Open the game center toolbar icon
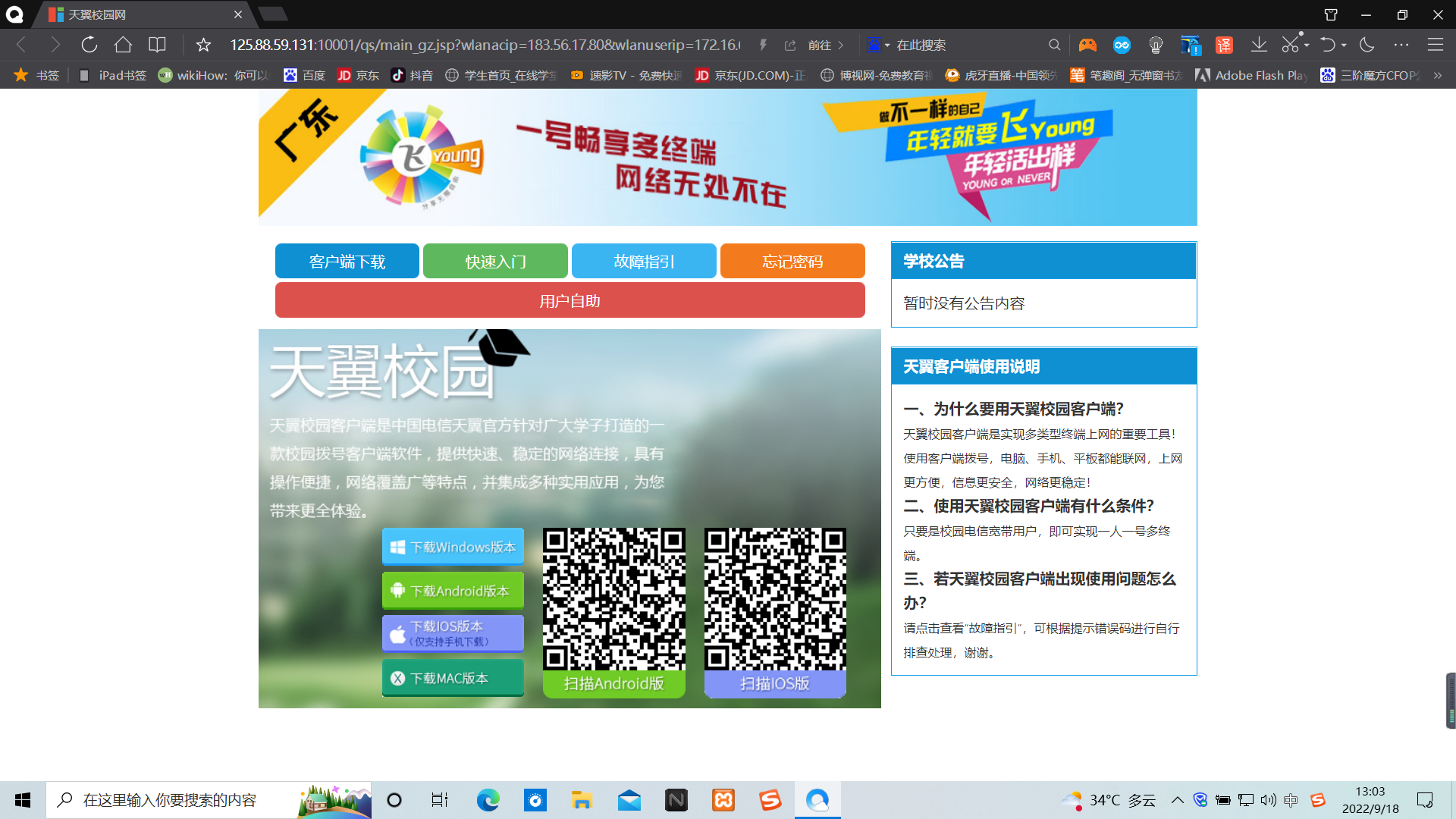The image size is (1456, 819). (1087, 45)
